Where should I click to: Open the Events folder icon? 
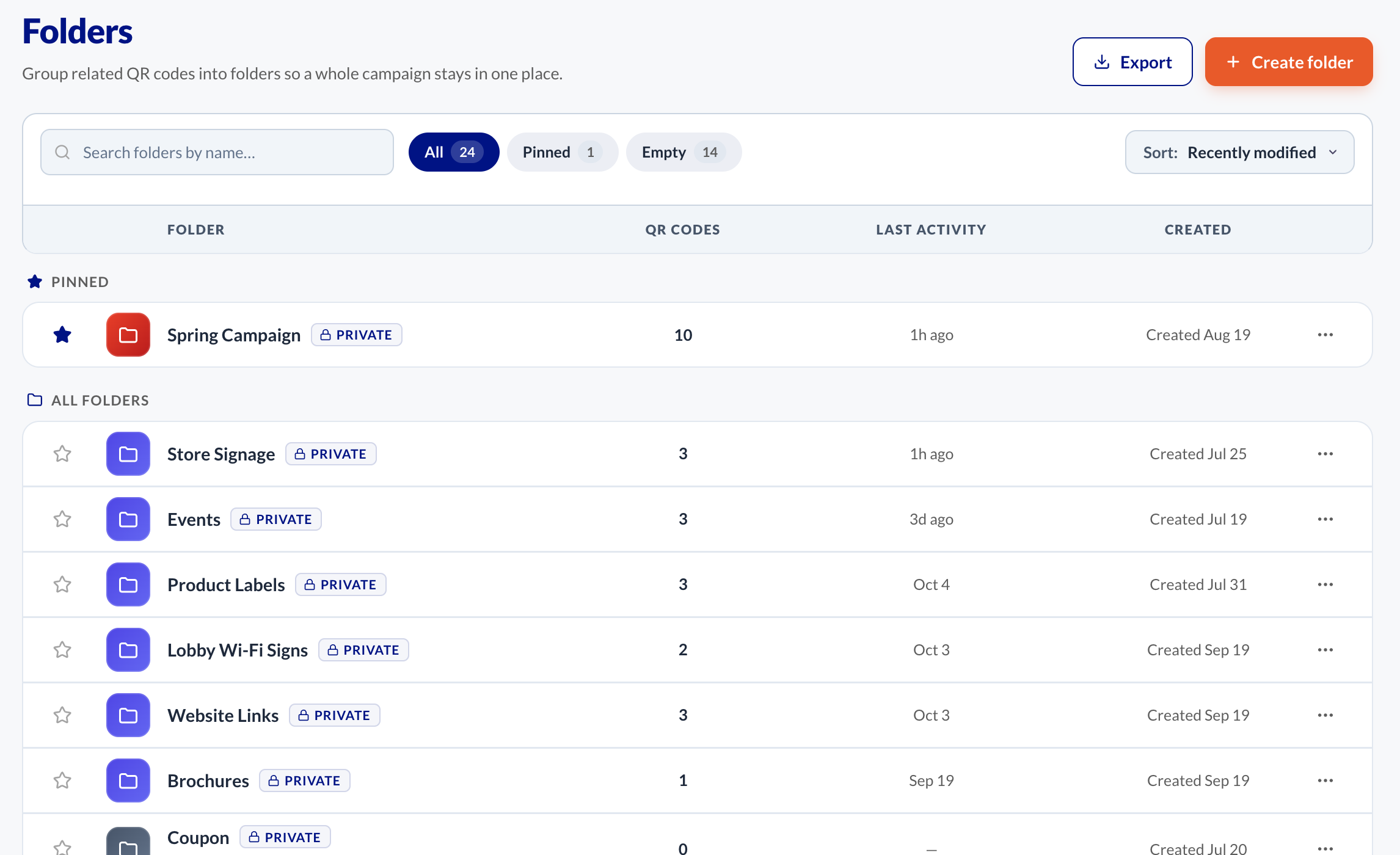tap(128, 519)
